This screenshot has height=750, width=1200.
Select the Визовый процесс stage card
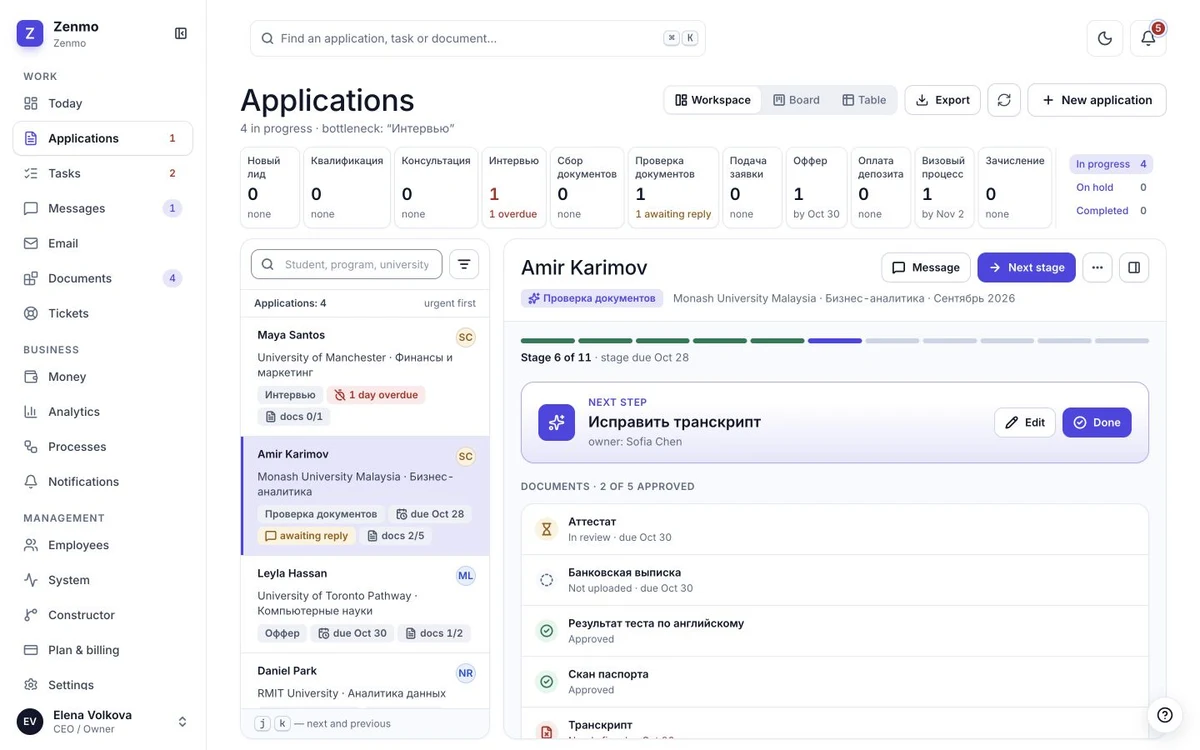[944, 187]
